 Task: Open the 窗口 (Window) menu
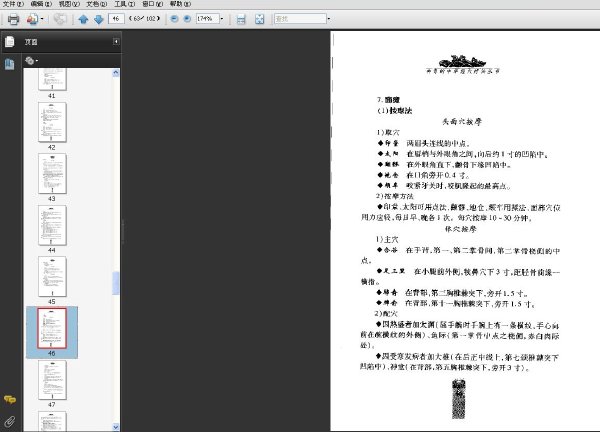[152, 4]
